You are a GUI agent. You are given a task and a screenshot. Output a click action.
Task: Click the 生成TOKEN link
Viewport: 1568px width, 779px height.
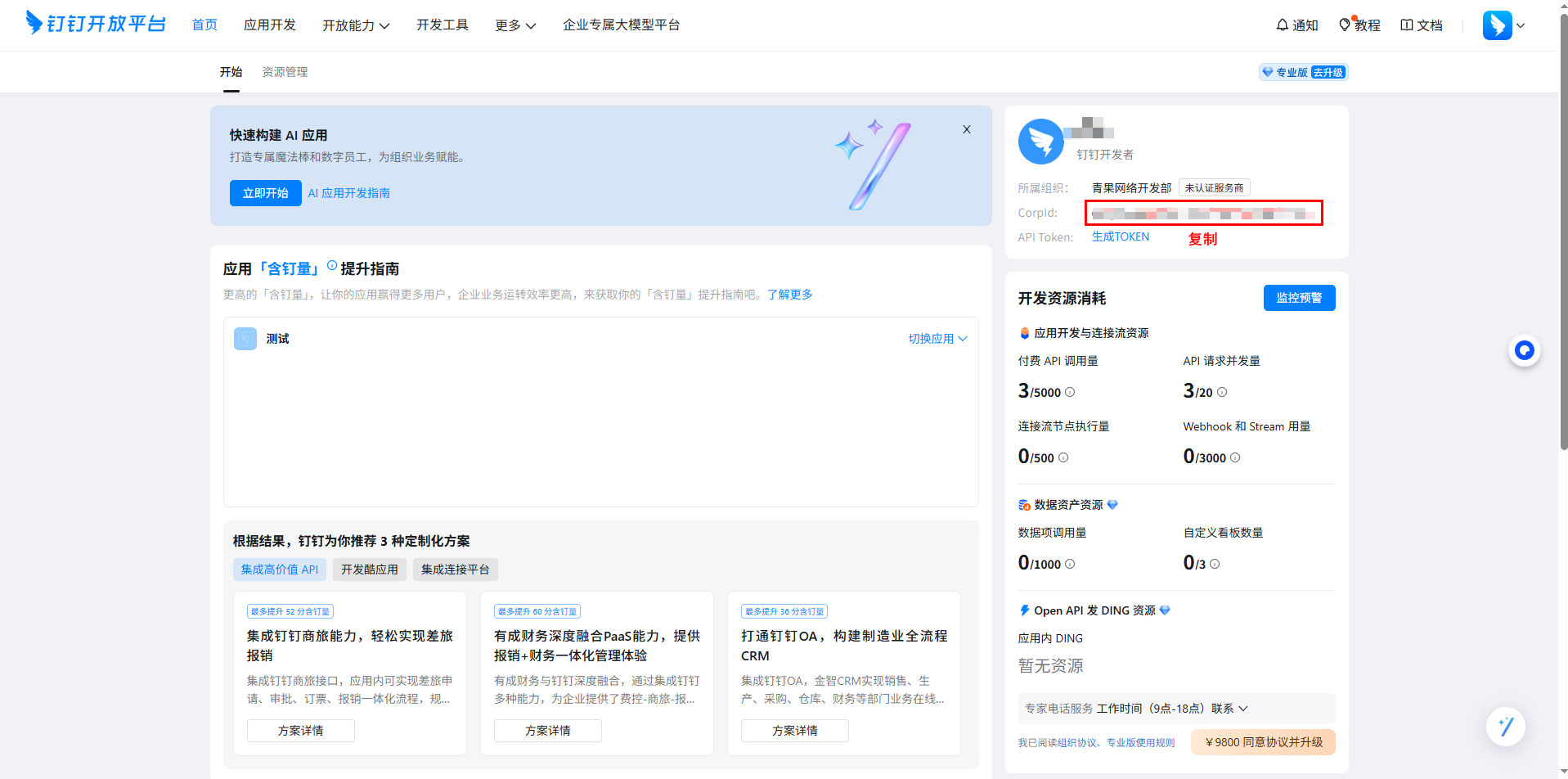1121,236
